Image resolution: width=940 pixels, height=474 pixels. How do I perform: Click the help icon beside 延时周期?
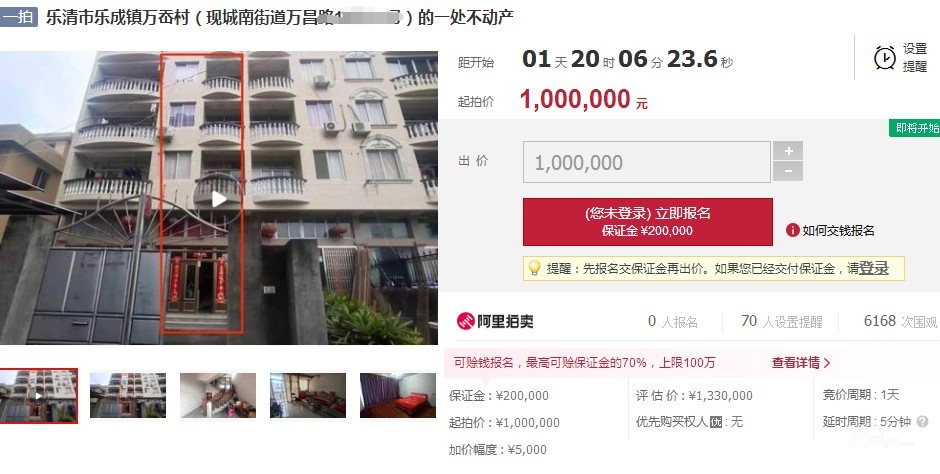[923, 422]
